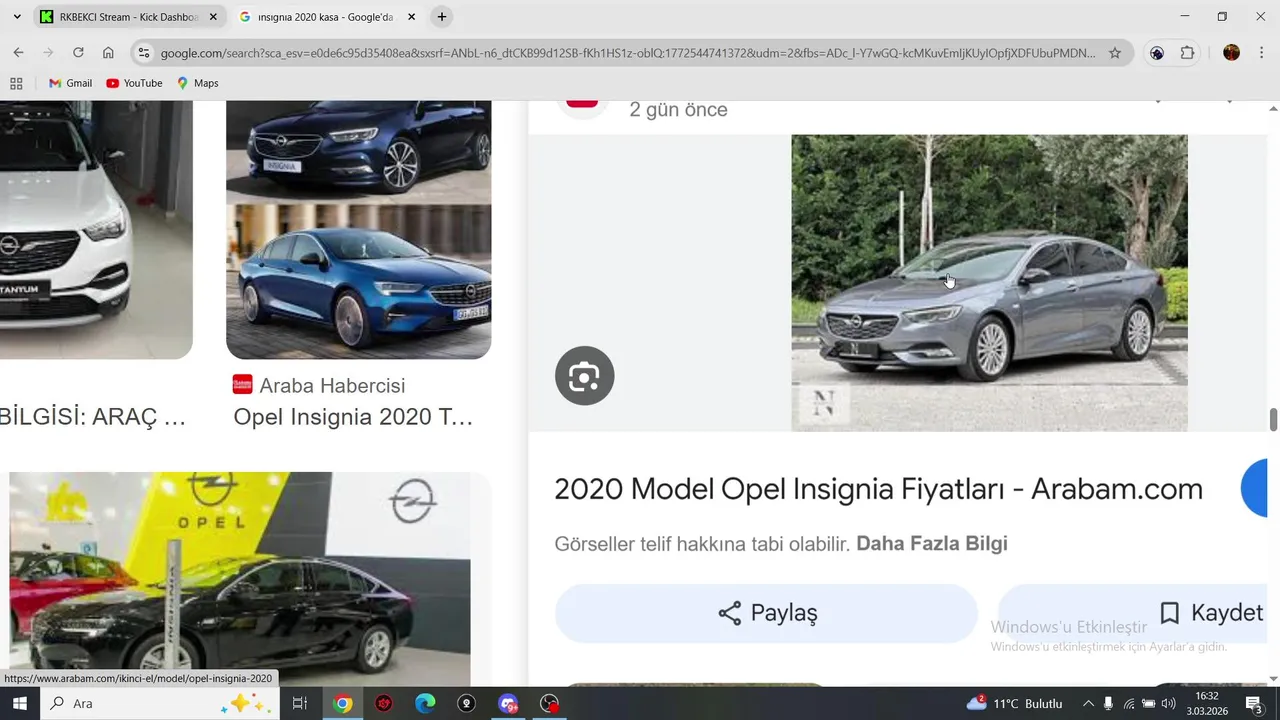Click the microphone tray icon
The height and width of the screenshot is (720, 1280).
[x=1108, y=703]
